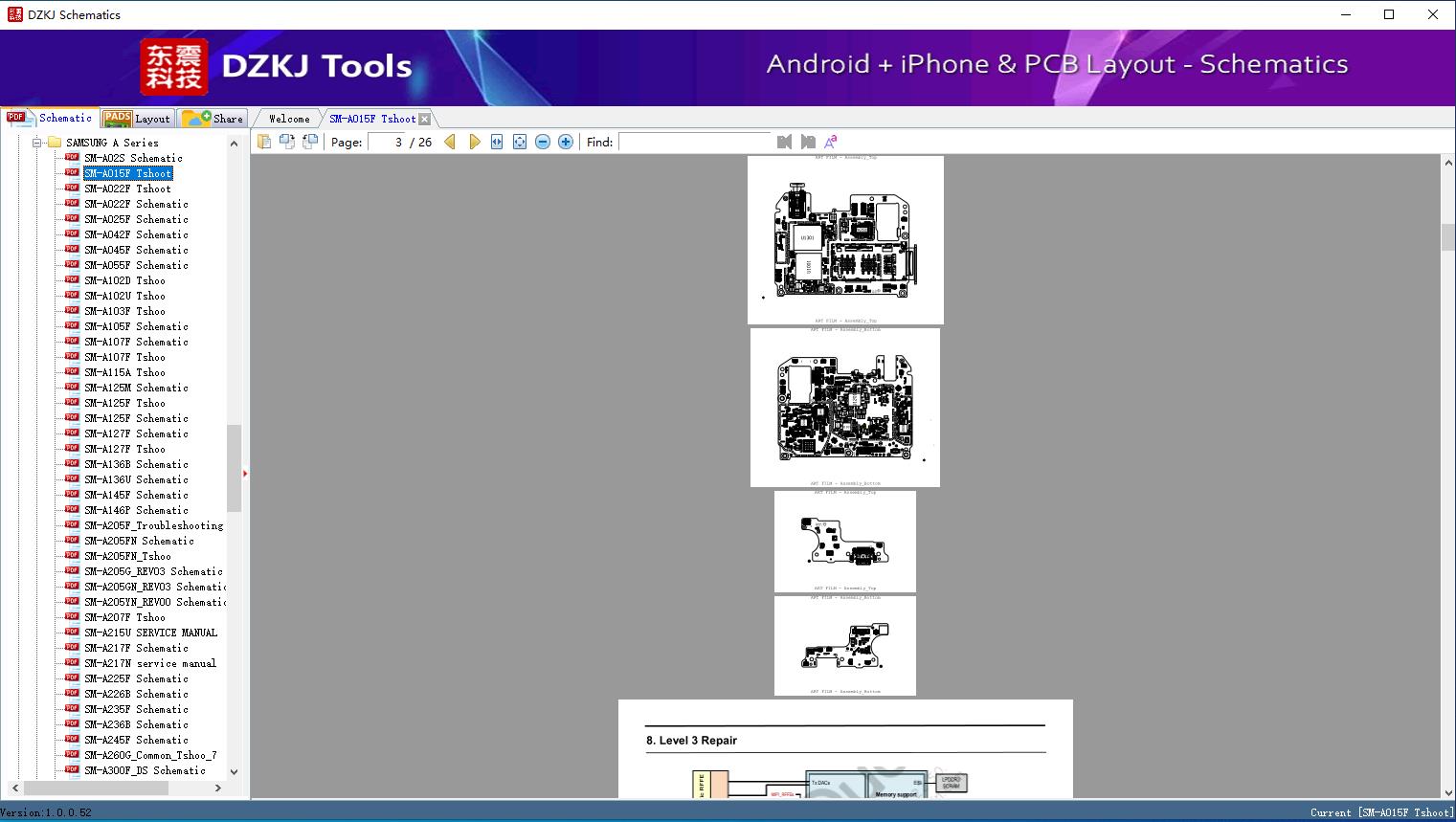Close the SM-A015F Tshoot tab
This screenshot has height=822, width=1456.
tap(425, 119)
